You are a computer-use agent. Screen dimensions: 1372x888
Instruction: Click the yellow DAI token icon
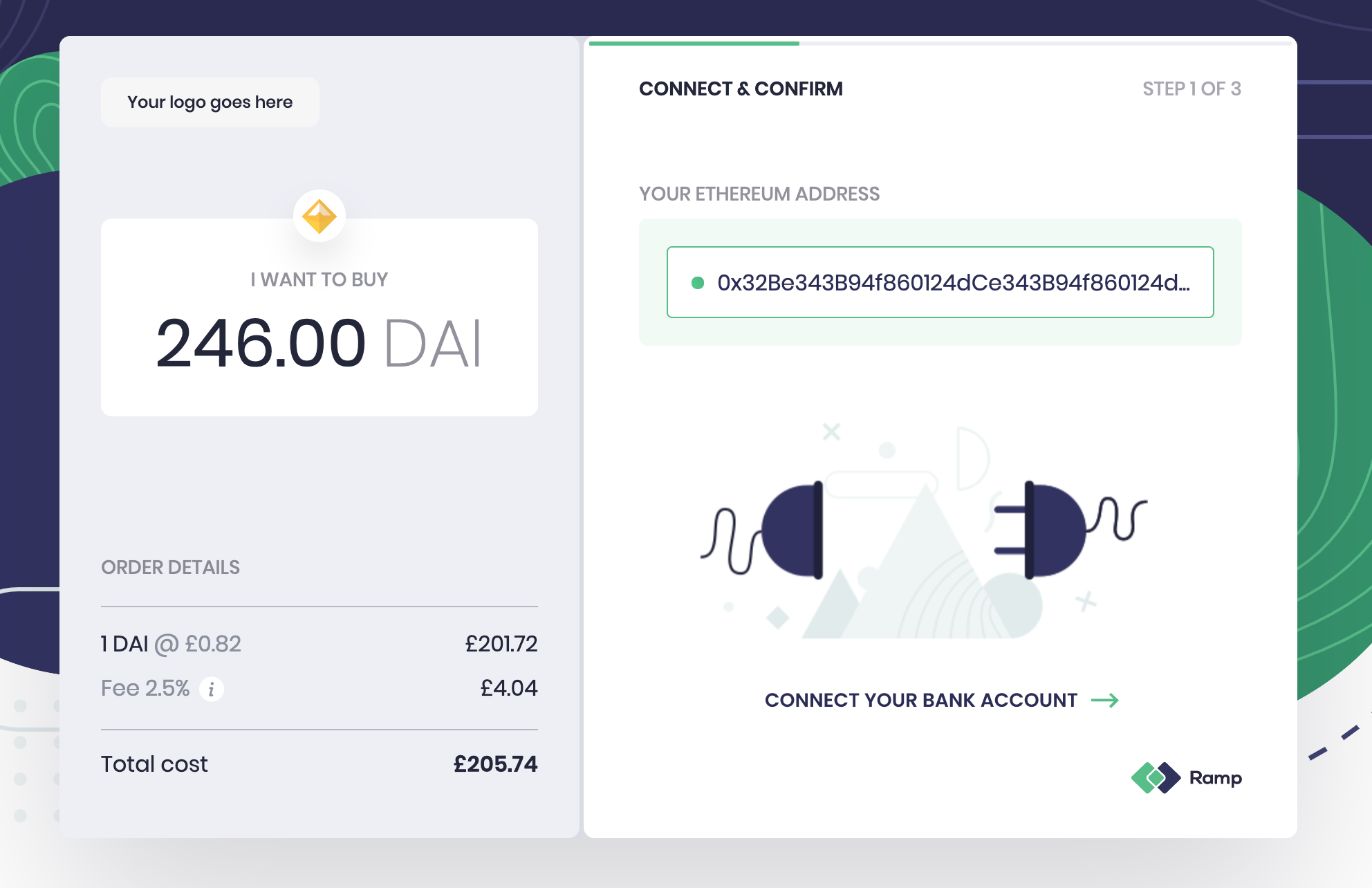[319, 216]
